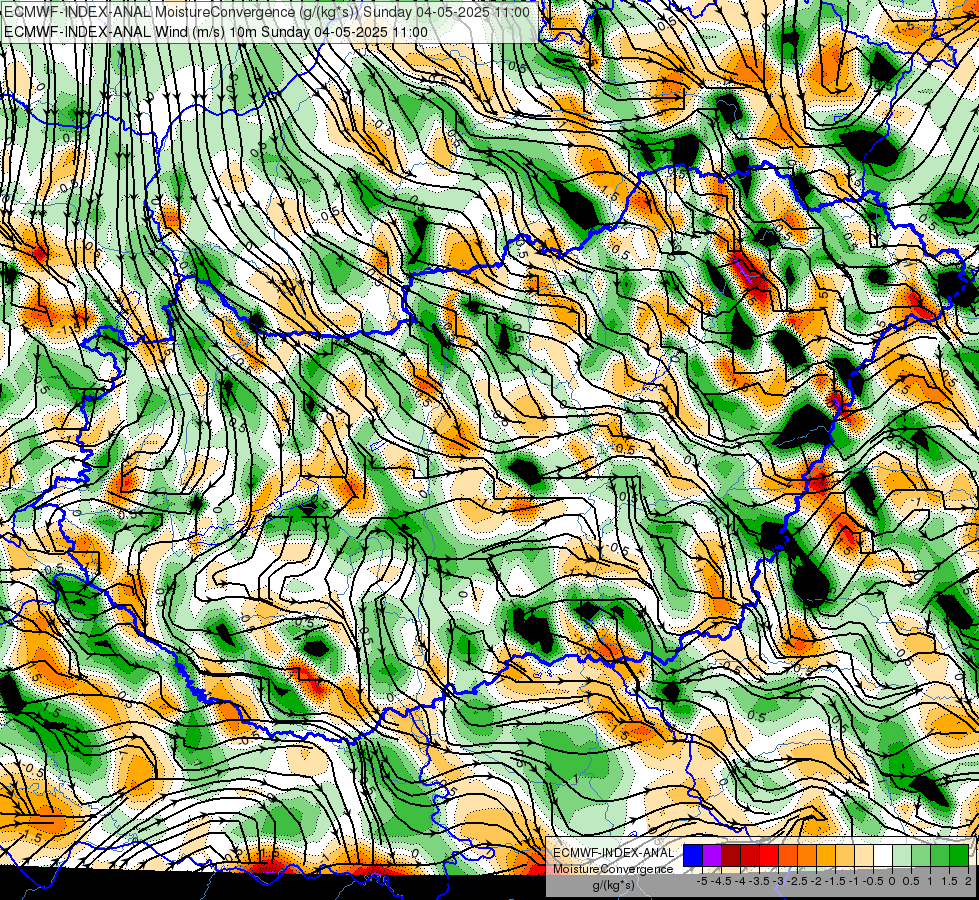
Task: Click the legend tick label -5
Action: (x=702, y=881)
